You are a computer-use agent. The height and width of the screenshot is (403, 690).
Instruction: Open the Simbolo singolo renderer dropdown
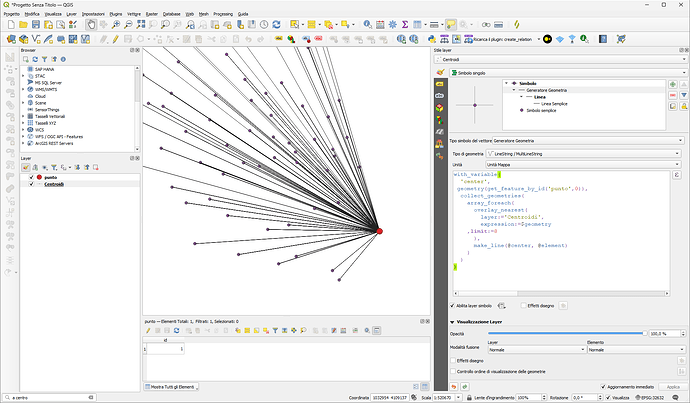pos(569,73)
